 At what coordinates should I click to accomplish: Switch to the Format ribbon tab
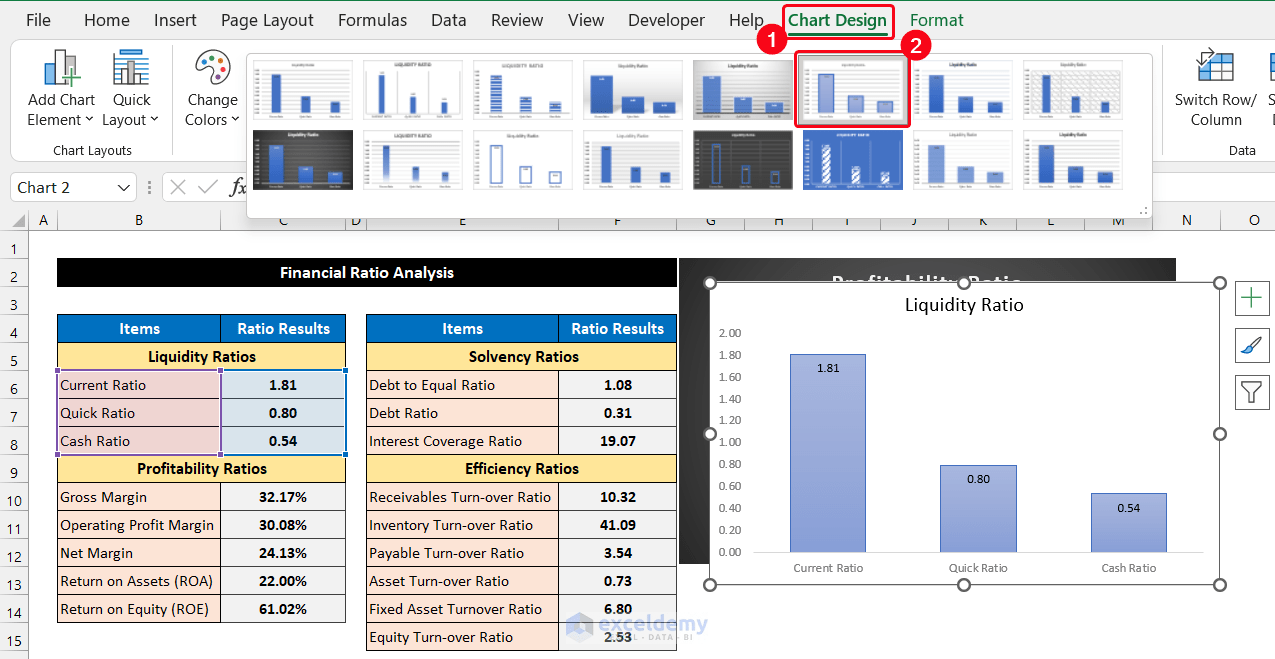click(936, 19)
